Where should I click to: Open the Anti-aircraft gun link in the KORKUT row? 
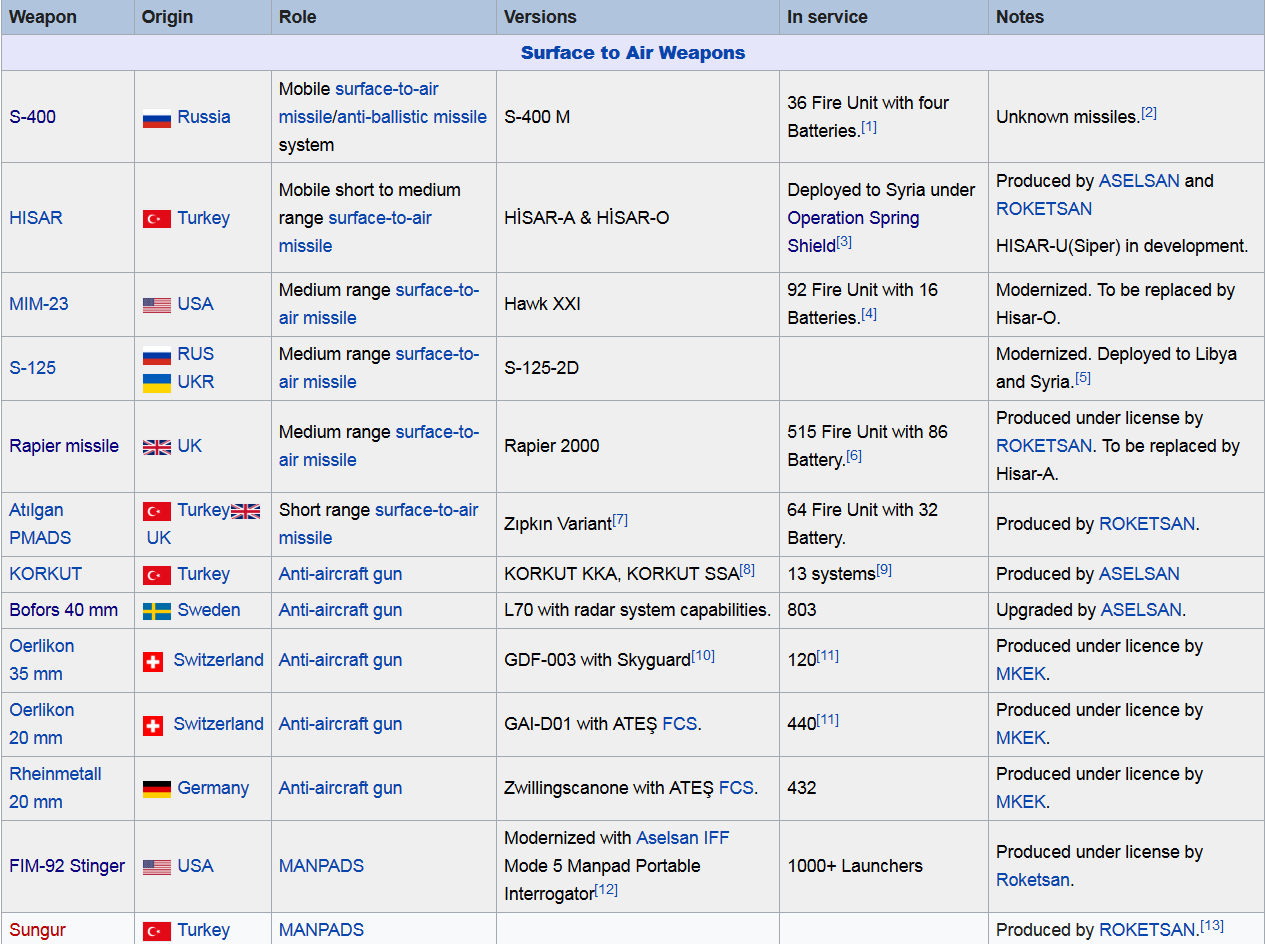click(x=340, y=574)
